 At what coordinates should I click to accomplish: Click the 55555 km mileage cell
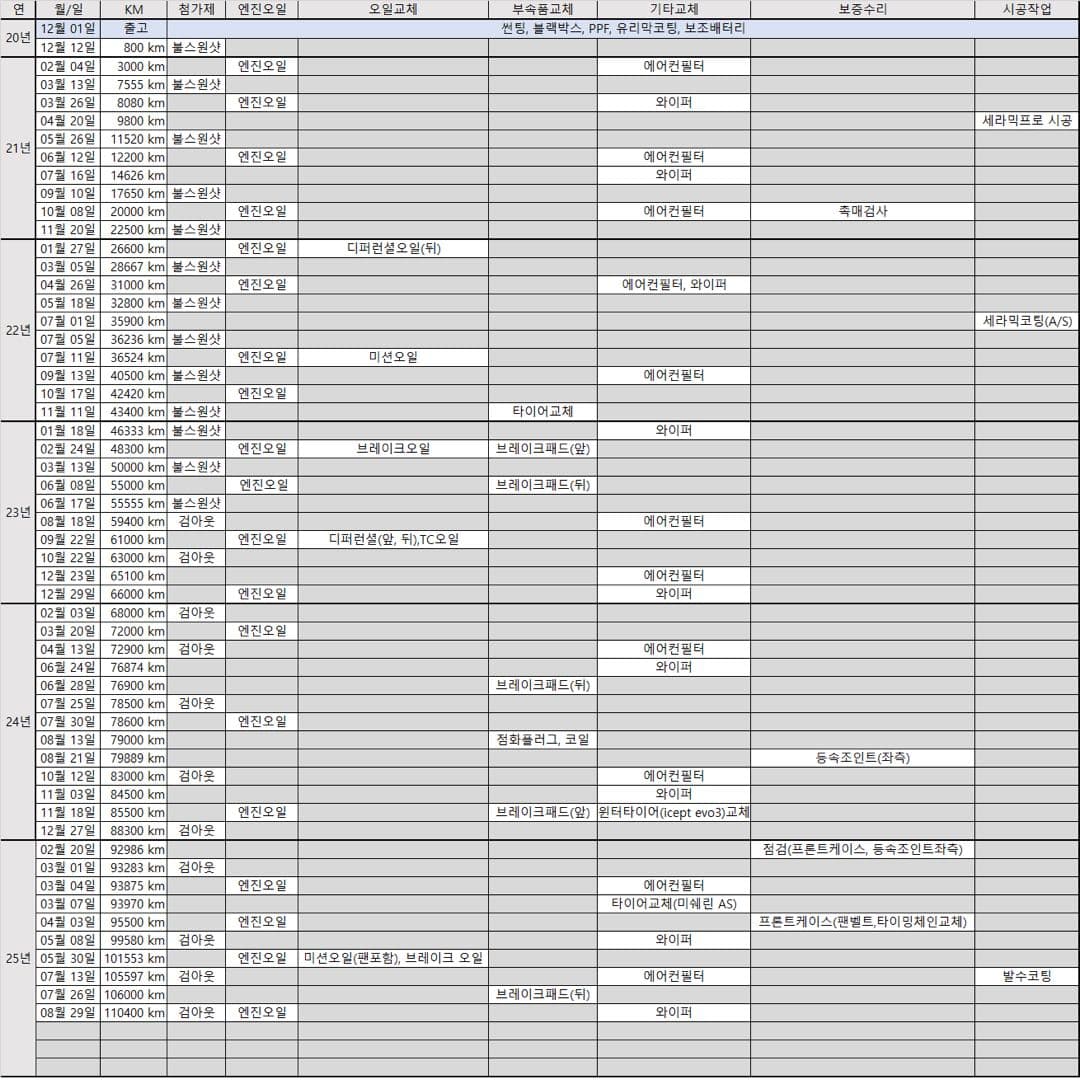[x=134, y=503]
